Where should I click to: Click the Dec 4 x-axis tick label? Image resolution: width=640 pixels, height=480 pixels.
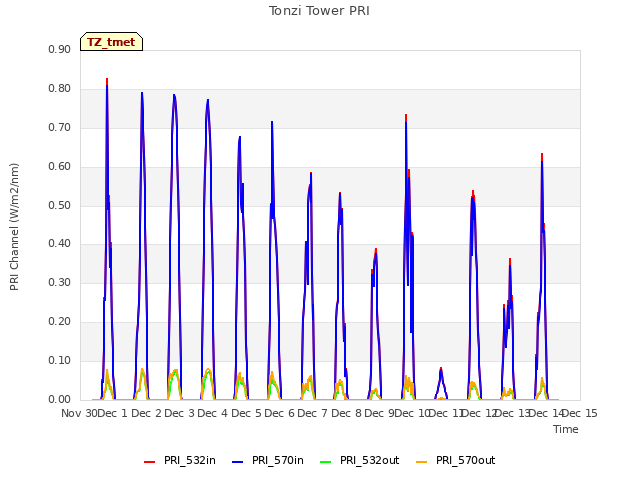pos(213,413)
